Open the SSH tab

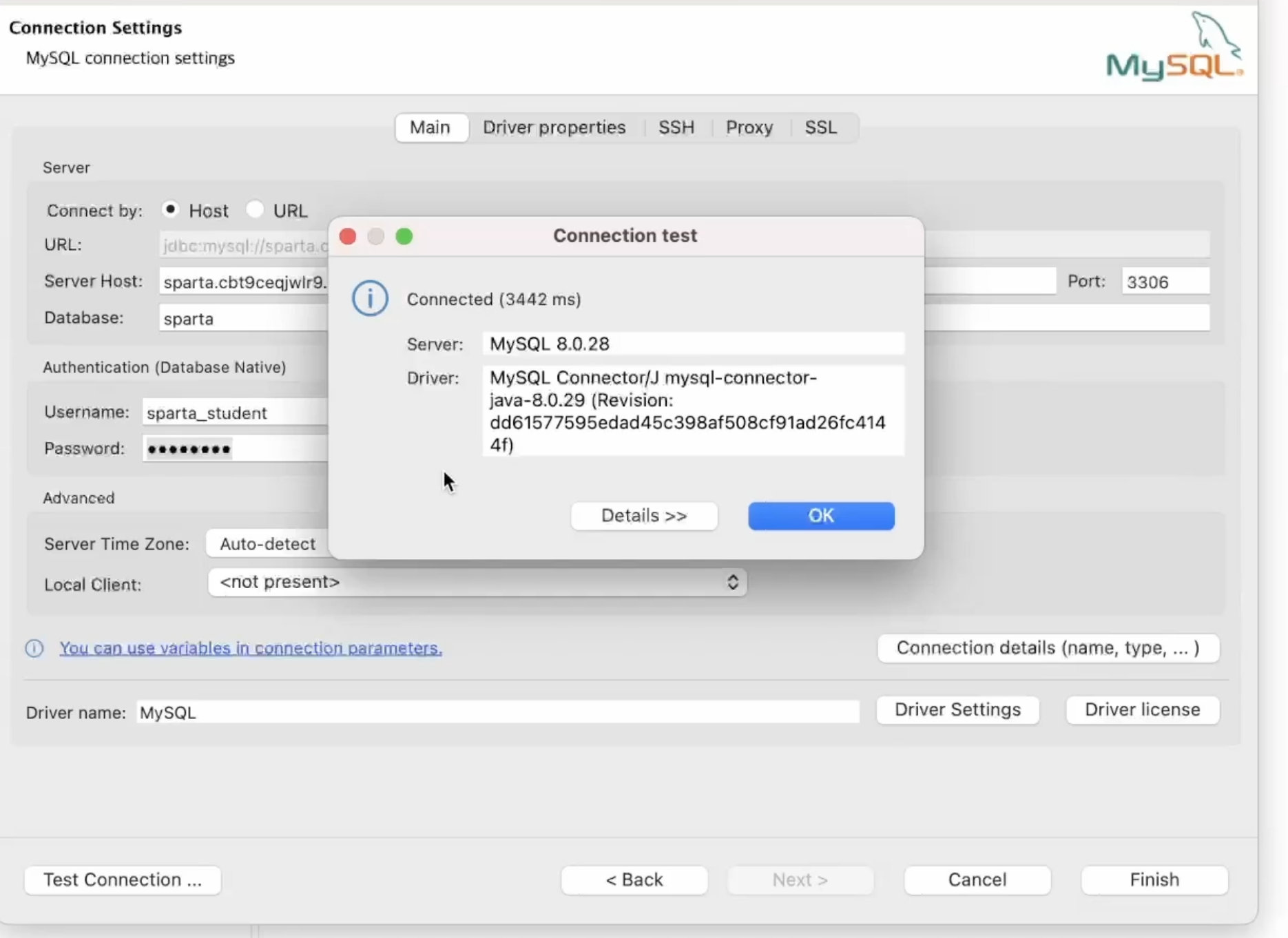coord(676,128)
